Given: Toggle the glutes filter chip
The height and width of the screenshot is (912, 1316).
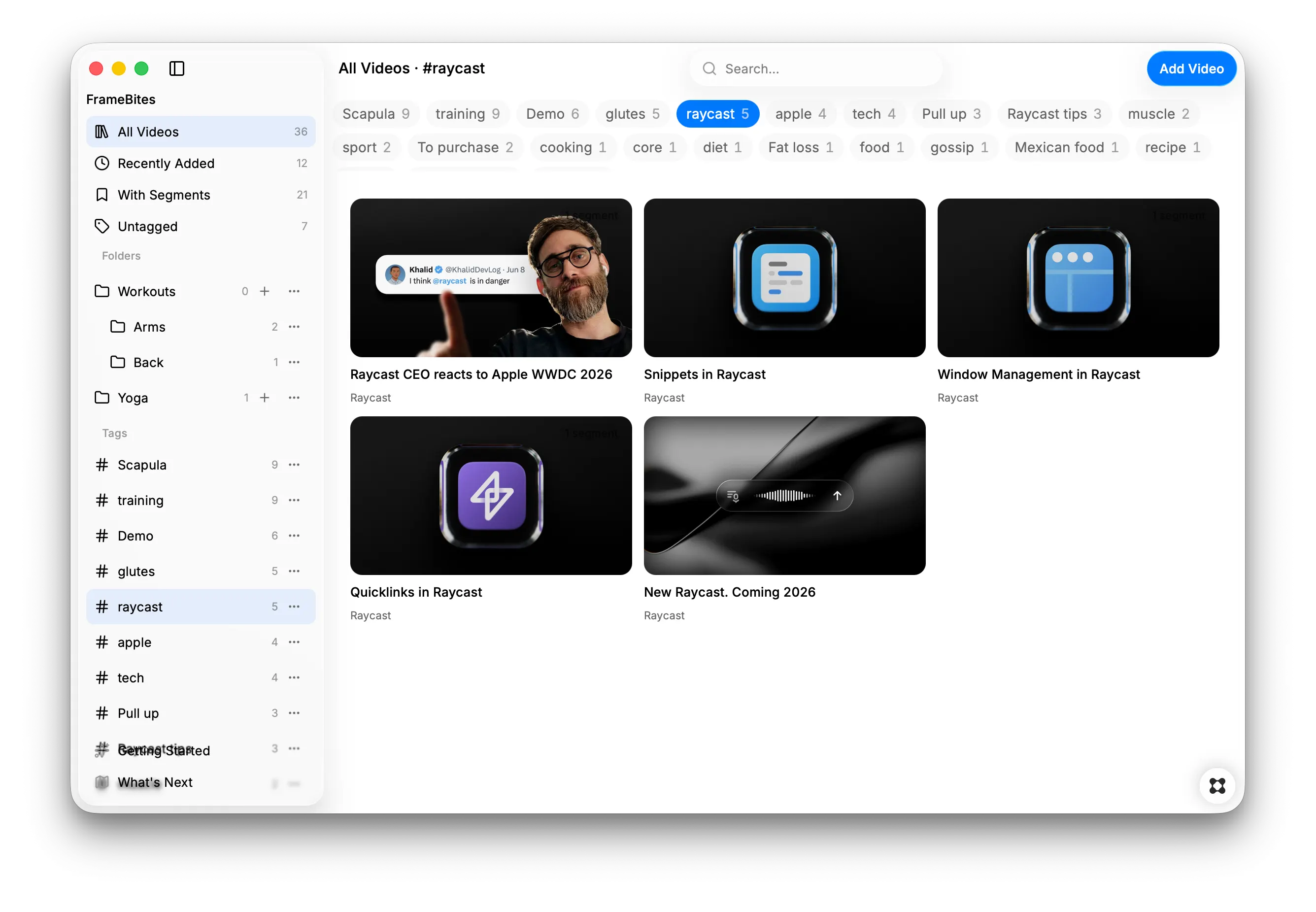Looking at the screenshot, I should click(x=632, y=114).
